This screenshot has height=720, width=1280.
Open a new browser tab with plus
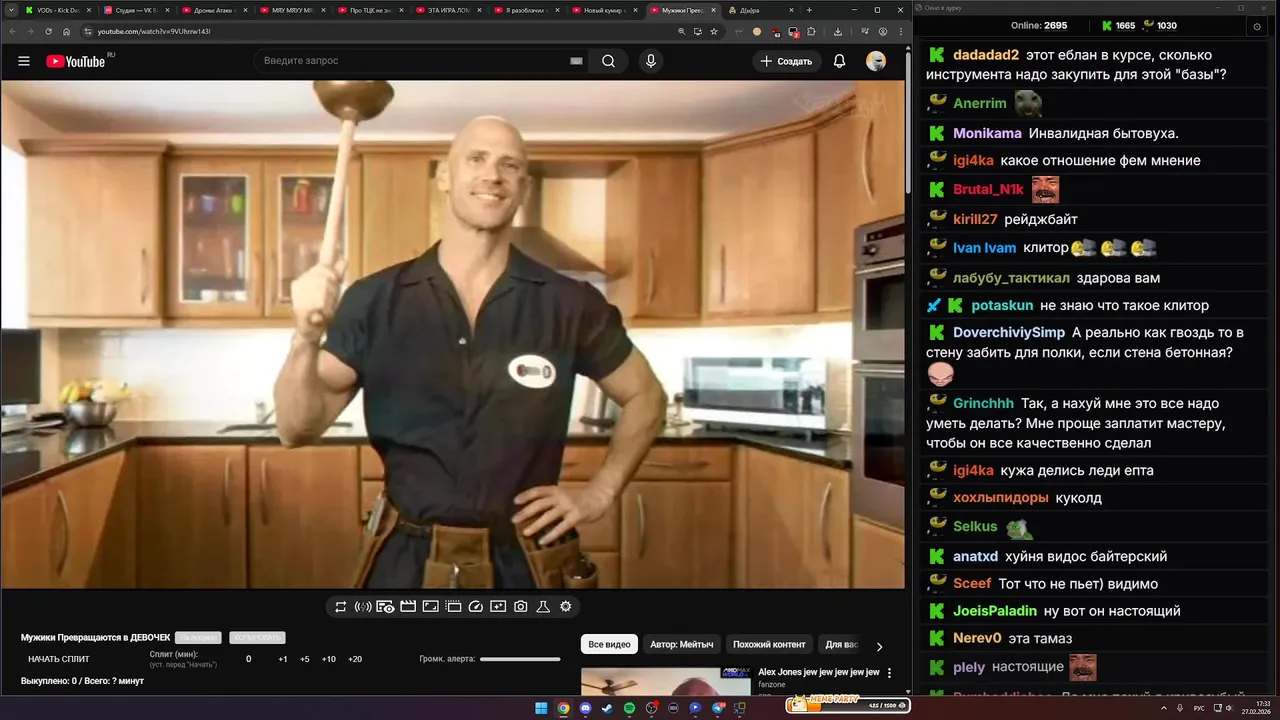809,10
